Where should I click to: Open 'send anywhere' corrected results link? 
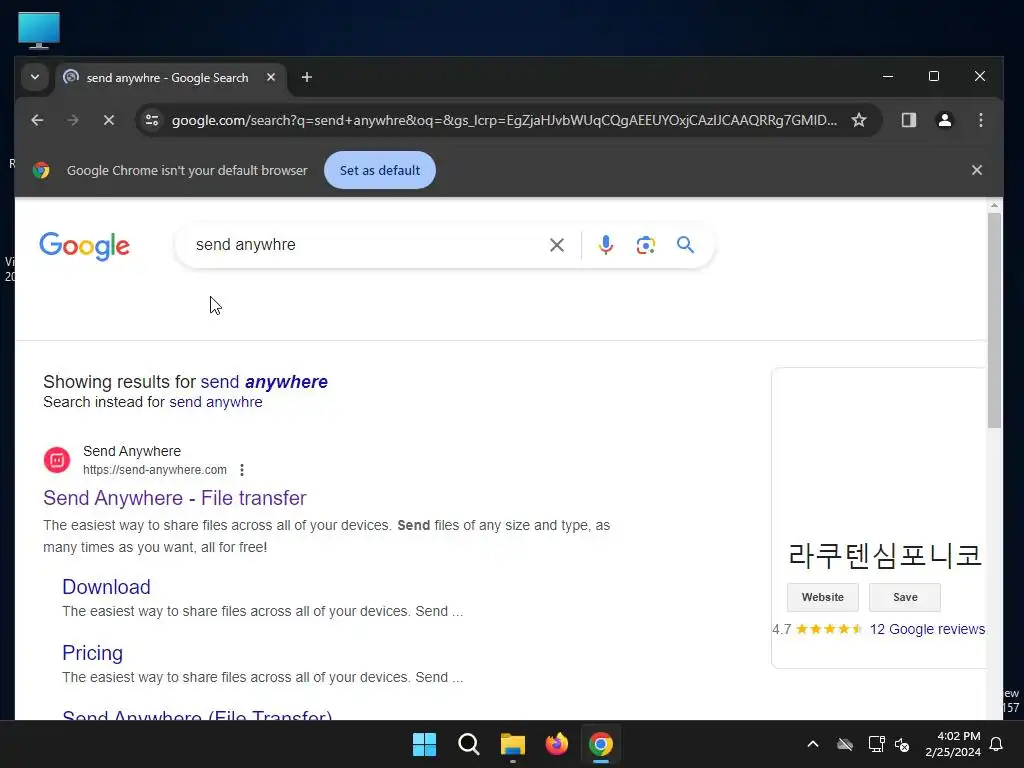pyautogui.click(x=264, y=382)
